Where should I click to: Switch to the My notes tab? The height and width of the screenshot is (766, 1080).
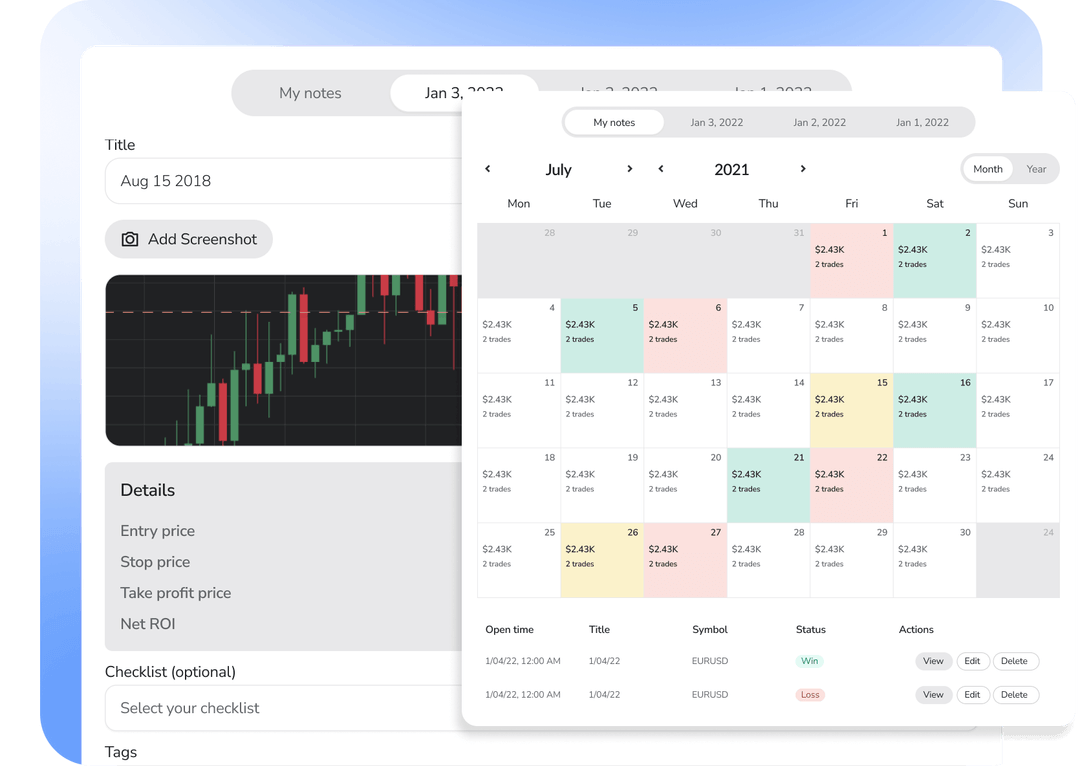click(x=613, y=122)
